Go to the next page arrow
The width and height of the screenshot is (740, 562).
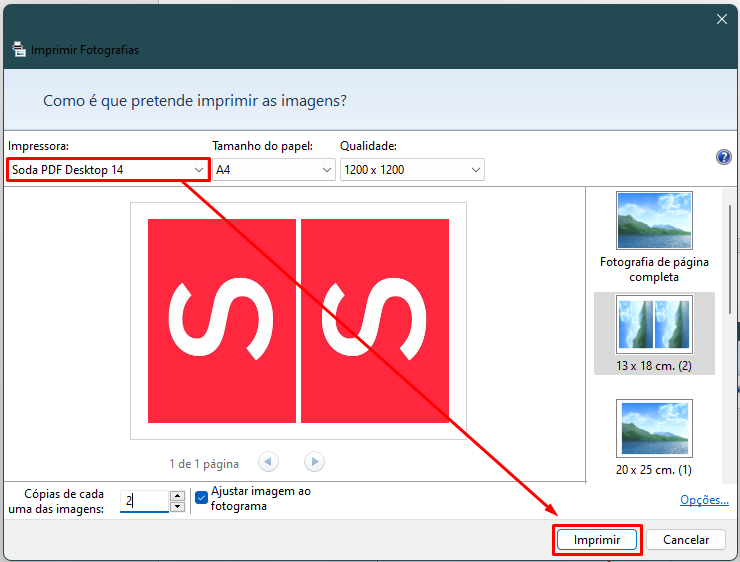pyautogui.click(x=314, y=461)
